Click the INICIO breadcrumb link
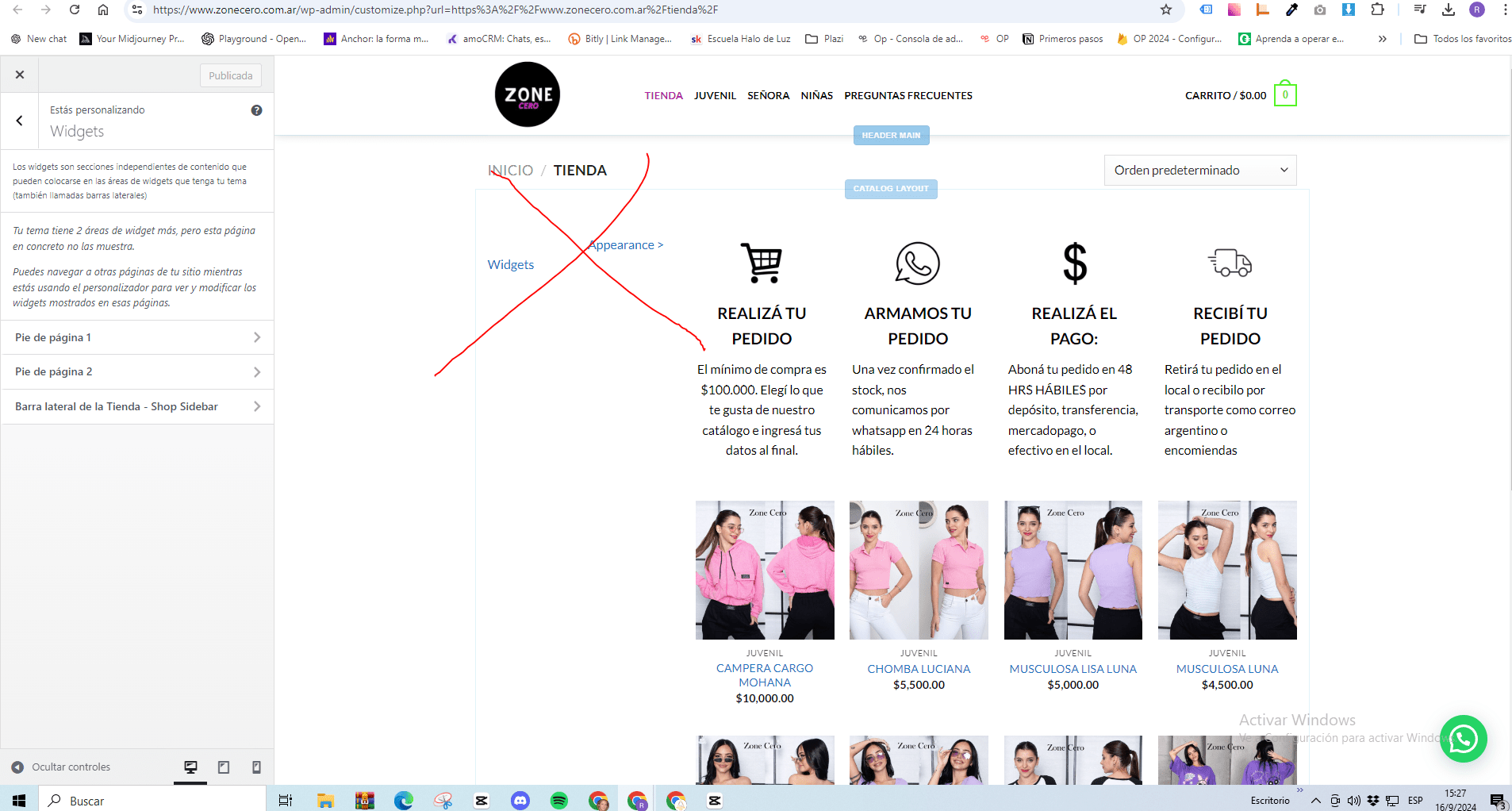This screenshot has height=811, width=1512. (x=510, y=171)
